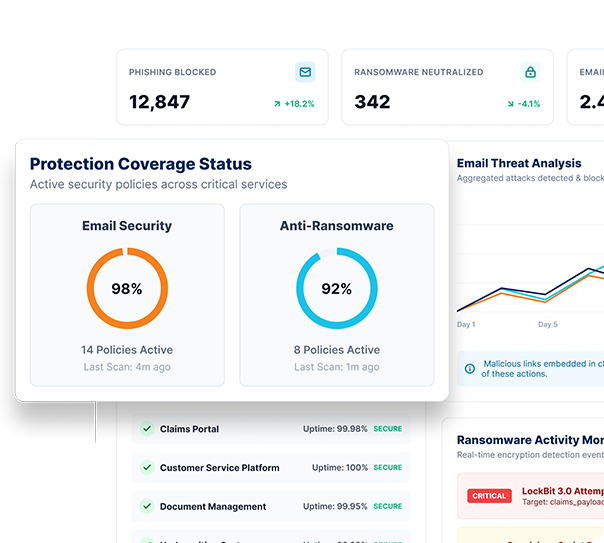This screenshot has height=543, width=604.
Task: Click the lock icon in Ransomware Neutralized card
Action: coord(530,72)
